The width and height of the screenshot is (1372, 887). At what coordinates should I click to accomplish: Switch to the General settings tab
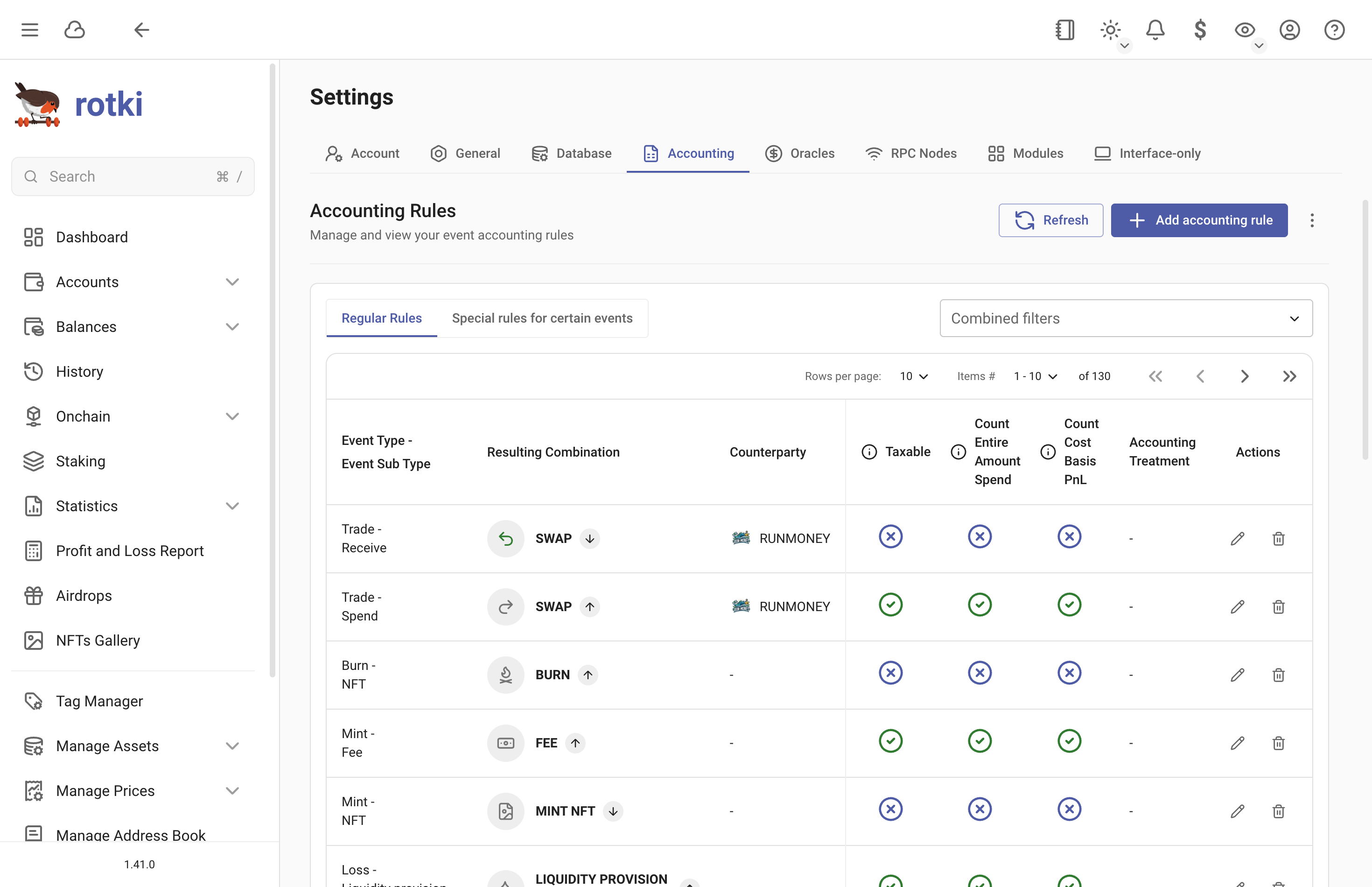(x=465, y=154)
